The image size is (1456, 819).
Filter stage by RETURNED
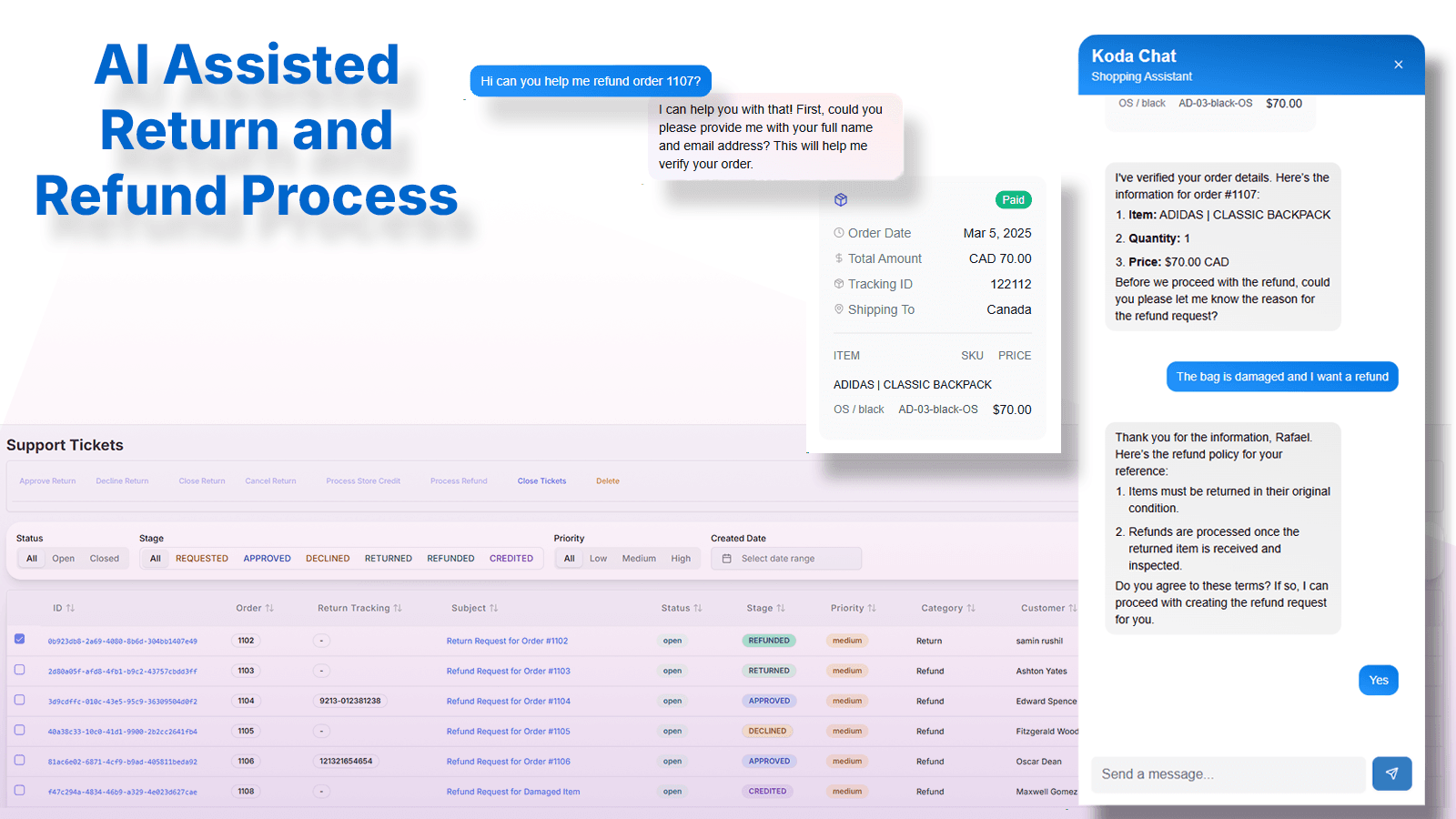(389, 559)
